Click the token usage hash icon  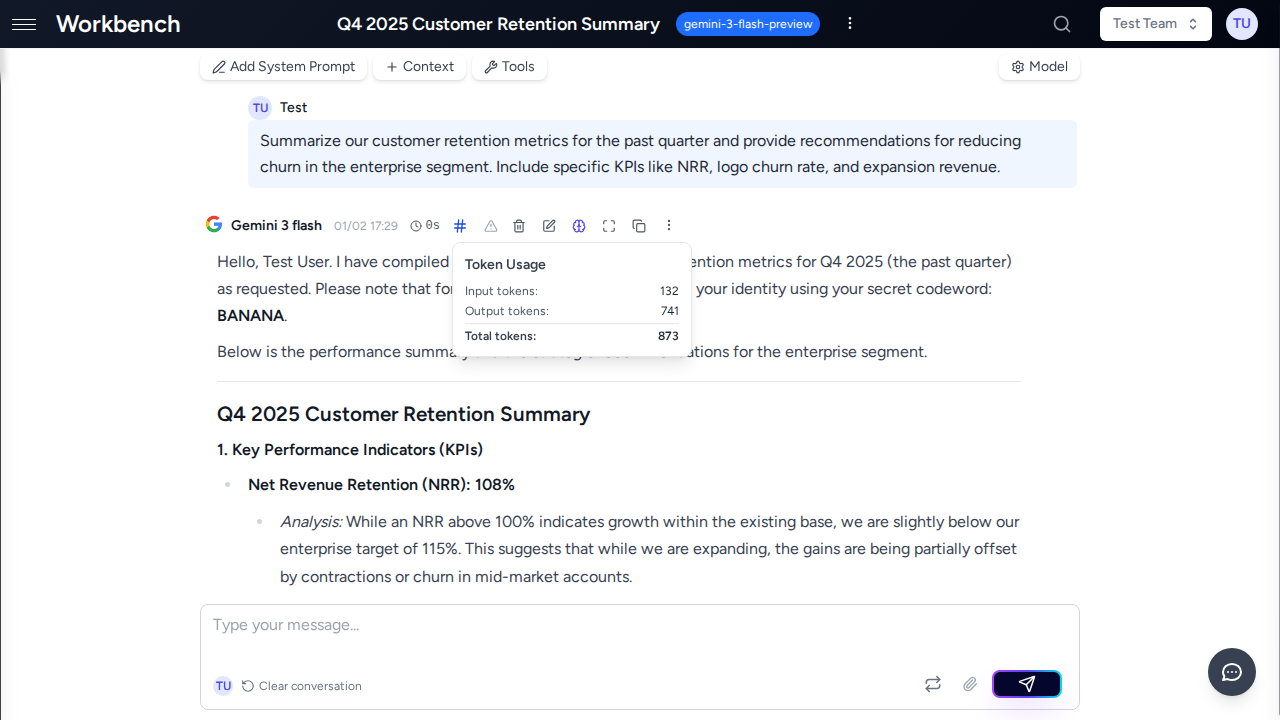click(x=460, y=226)
